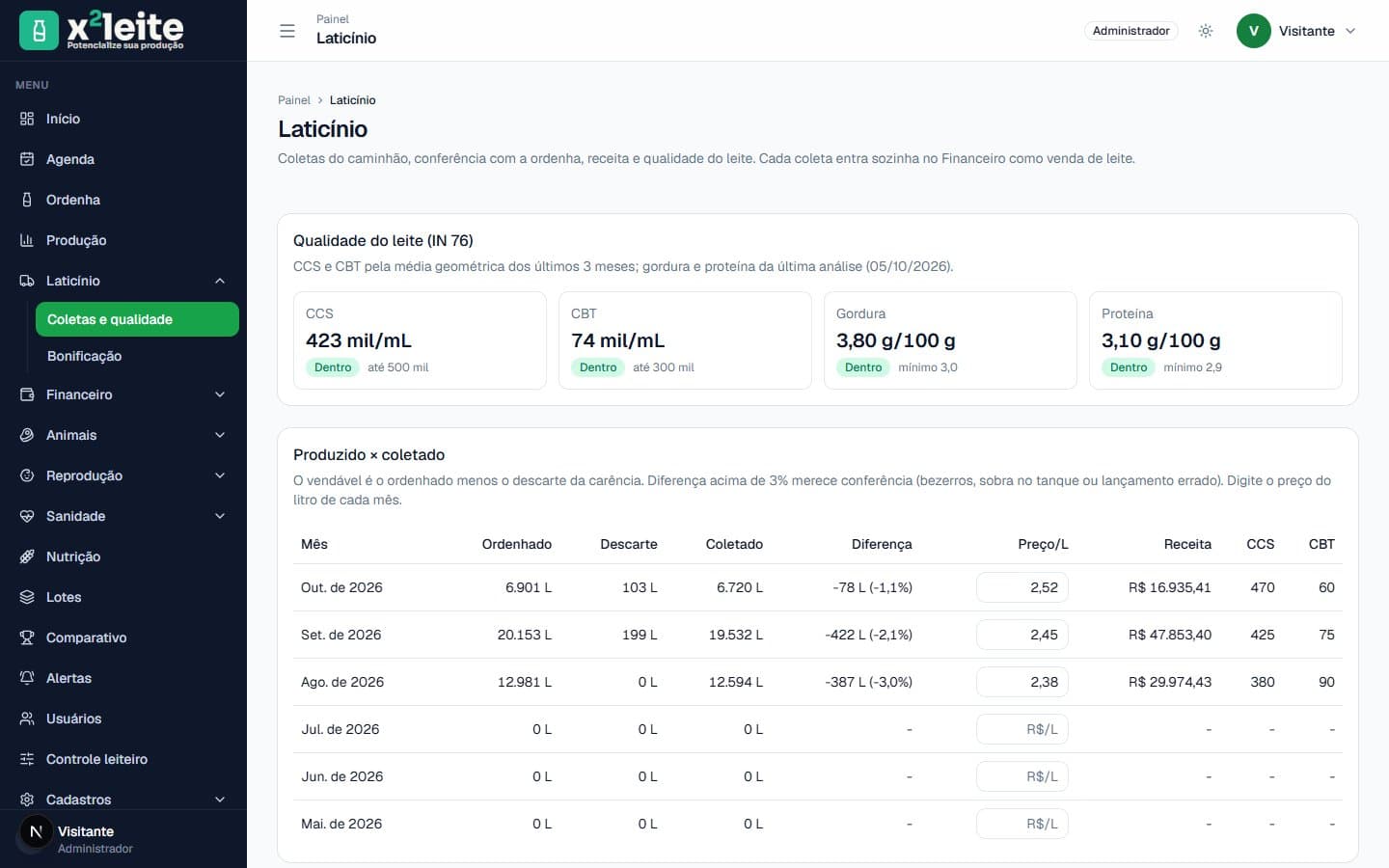The image size is (1389, 868).
Task: Open Alertas bell icon in sidebar
Action: tap(27, 678)
